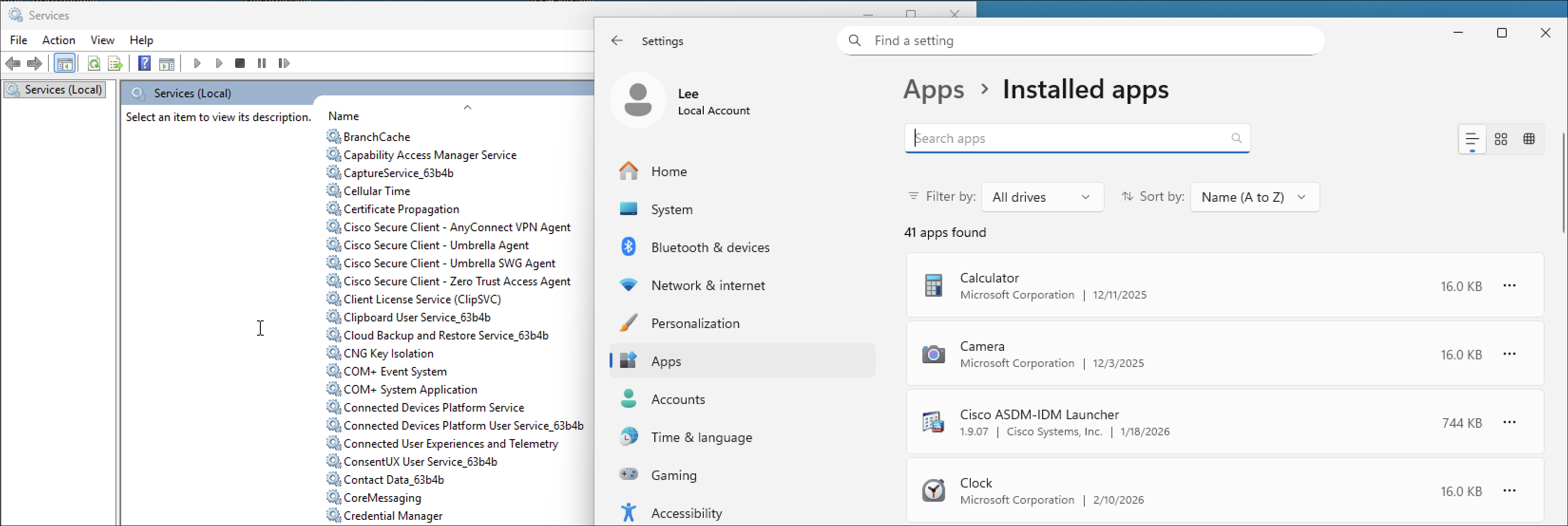Screen dimensions: 1568x526
Task: Select the COM+ Event System service
Action: (x=395, y=372)
